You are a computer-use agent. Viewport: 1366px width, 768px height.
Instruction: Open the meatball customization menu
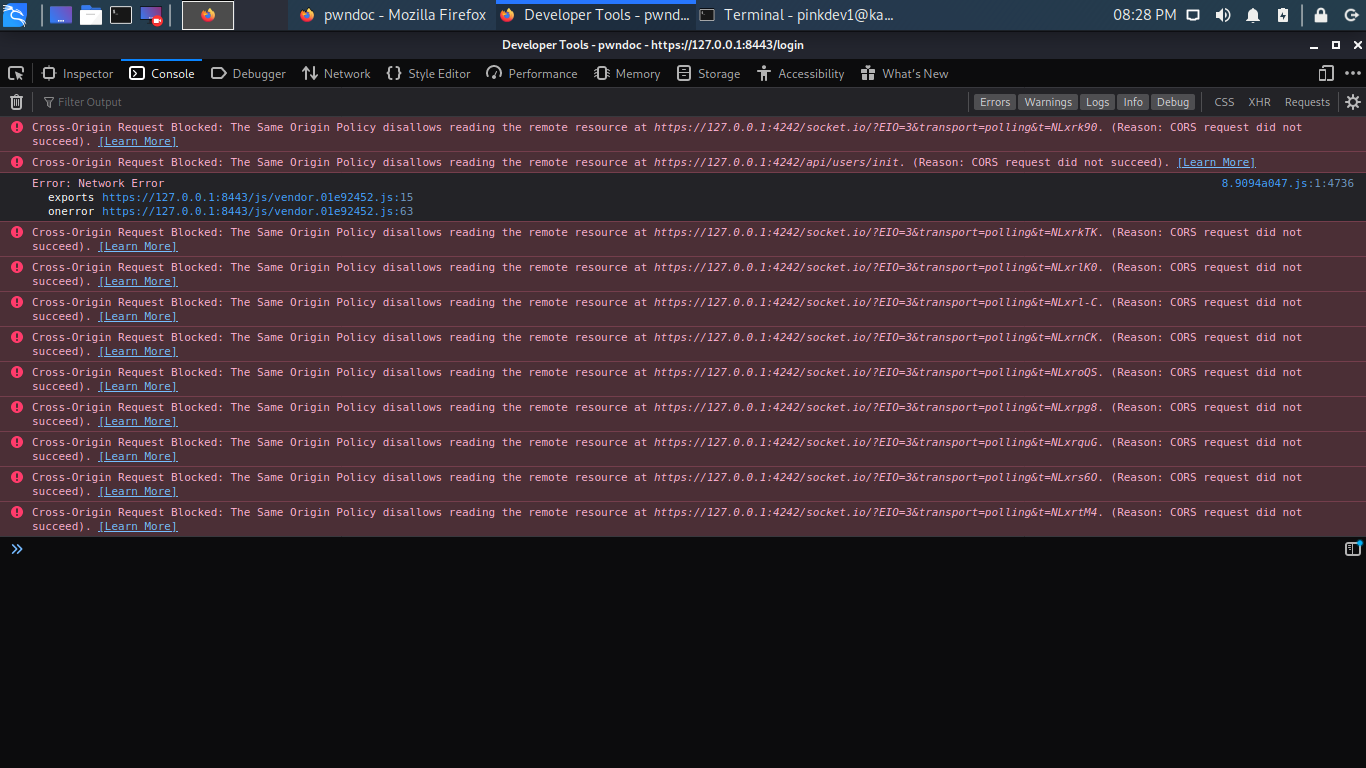click(1353, 73)
